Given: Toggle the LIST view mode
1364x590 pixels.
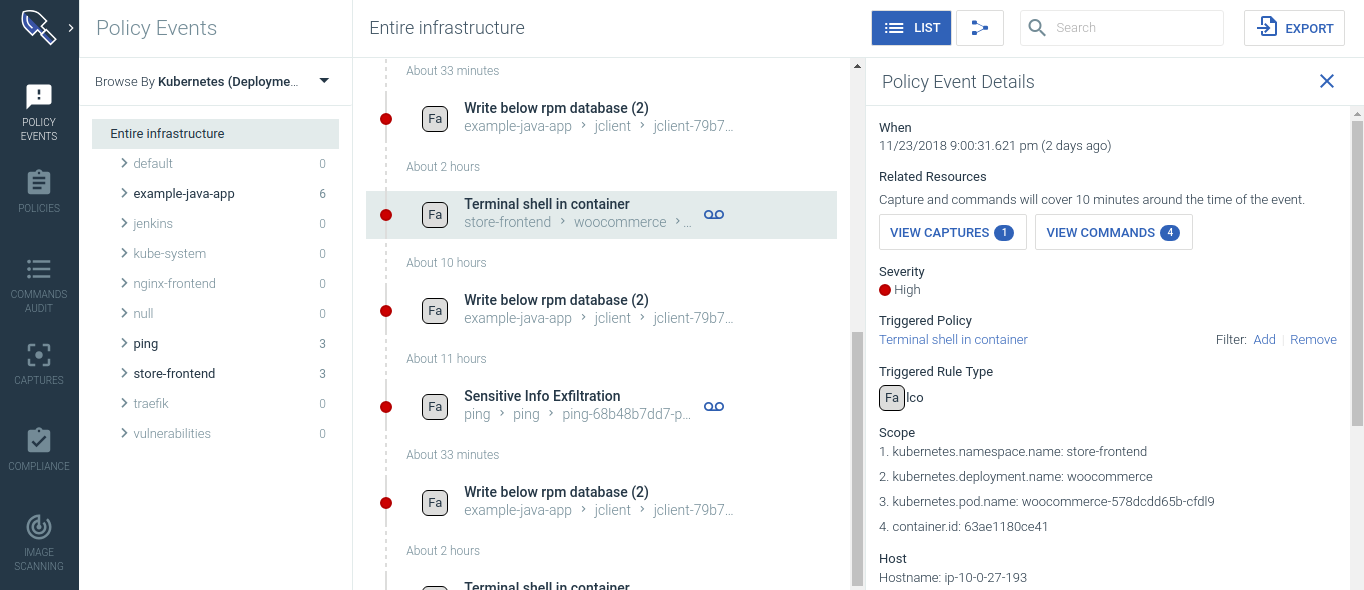Looking at the screenshot, I should pos(911,28).
